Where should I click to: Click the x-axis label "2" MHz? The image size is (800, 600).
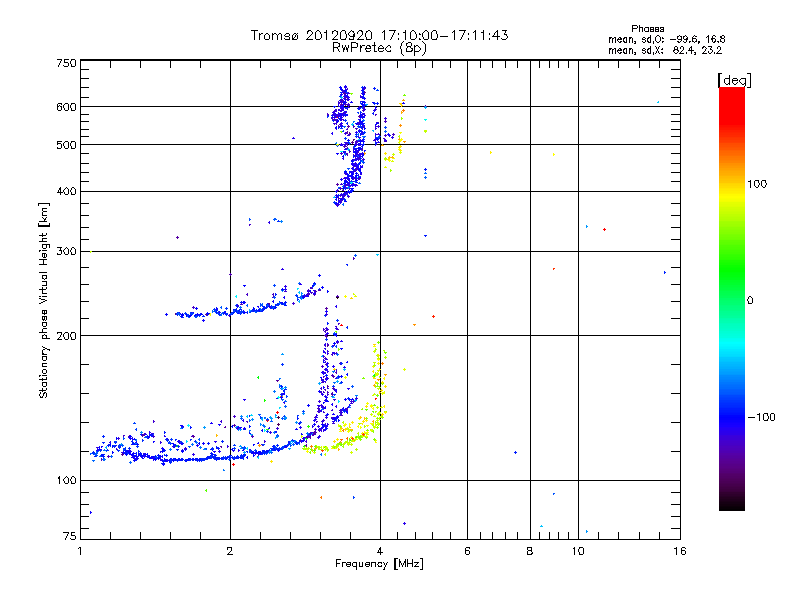(x=230, y=551)
